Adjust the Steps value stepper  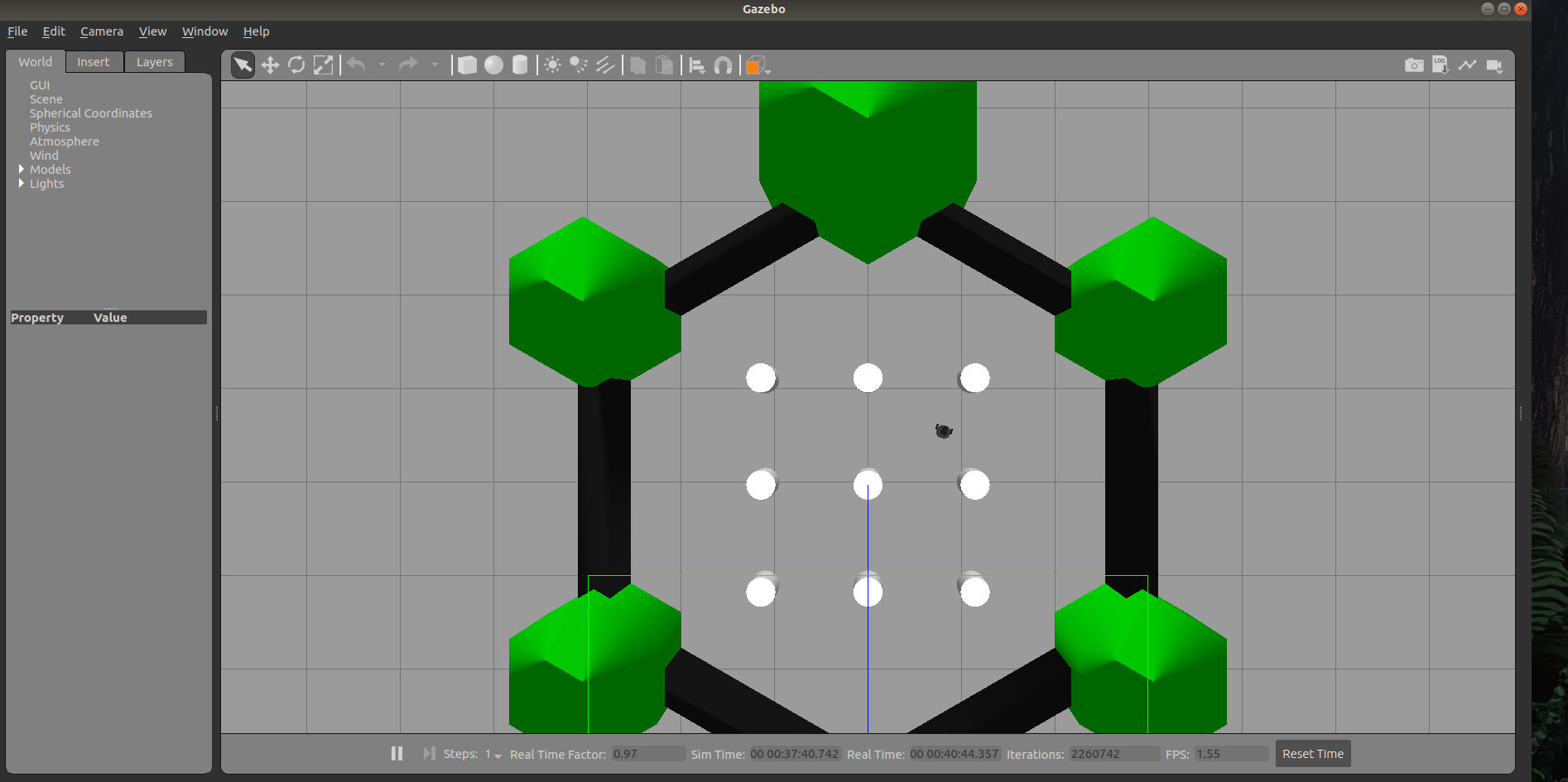(x=495, y=756)
